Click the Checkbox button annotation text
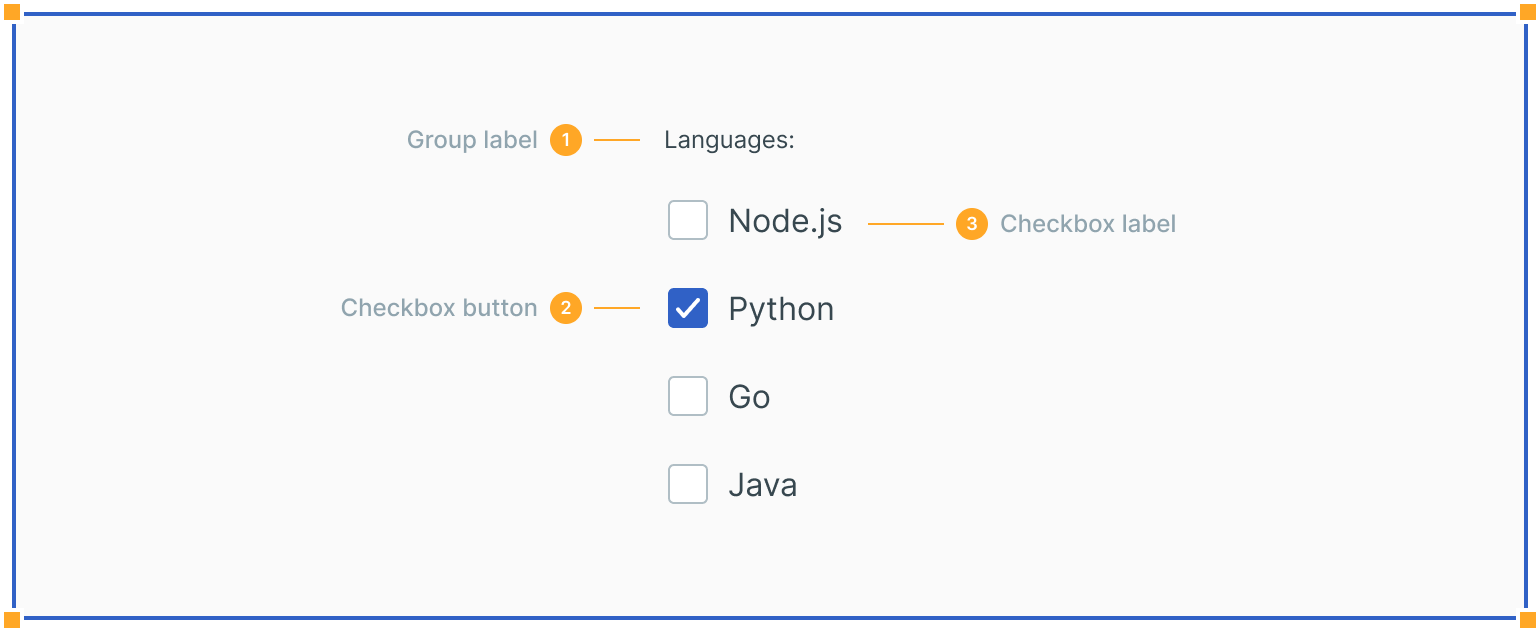This screenshot has width=1540, height=632. (x=439, y=308)
